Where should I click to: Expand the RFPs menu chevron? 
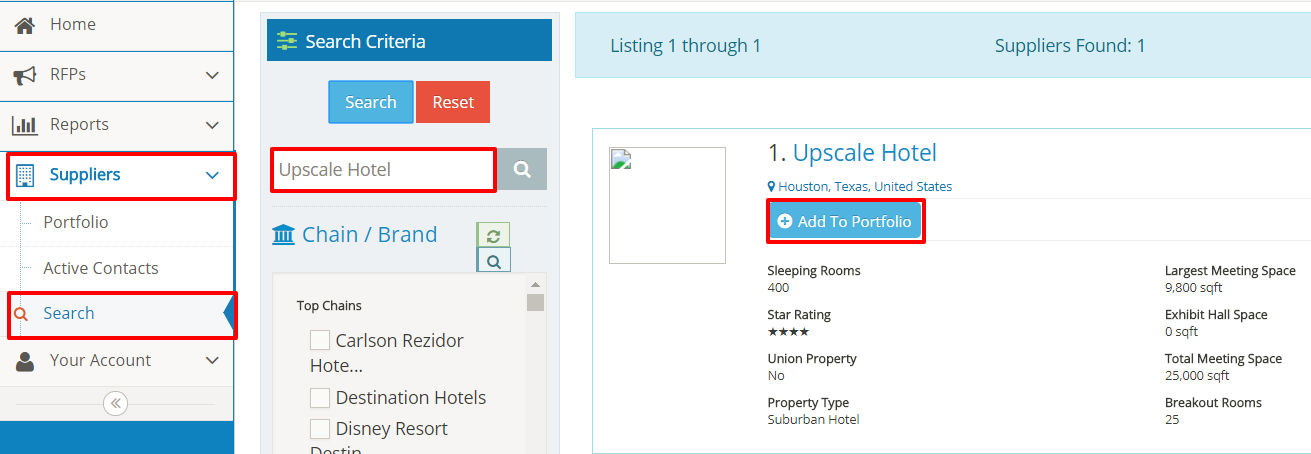point(212,75)
